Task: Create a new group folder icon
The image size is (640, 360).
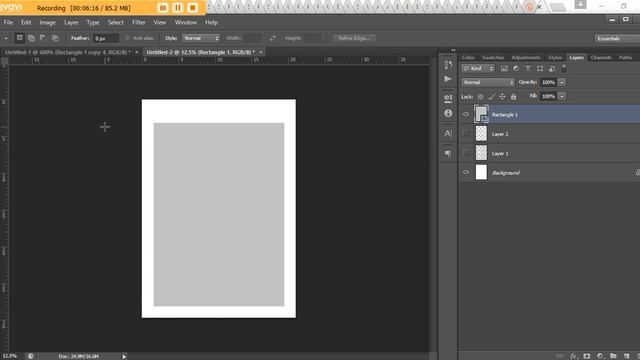Action: click(613, 356)
